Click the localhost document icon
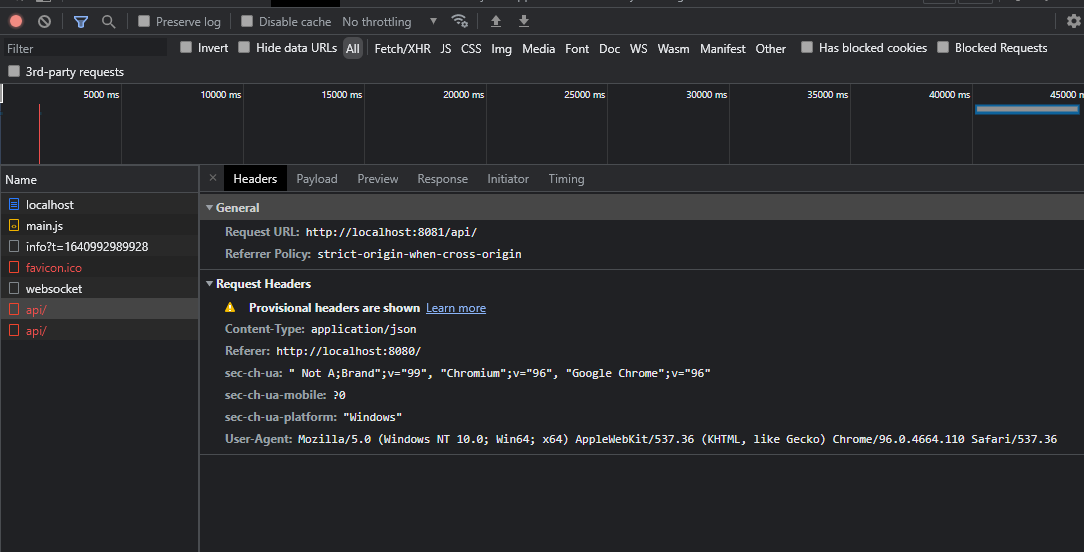 [14, 204]
